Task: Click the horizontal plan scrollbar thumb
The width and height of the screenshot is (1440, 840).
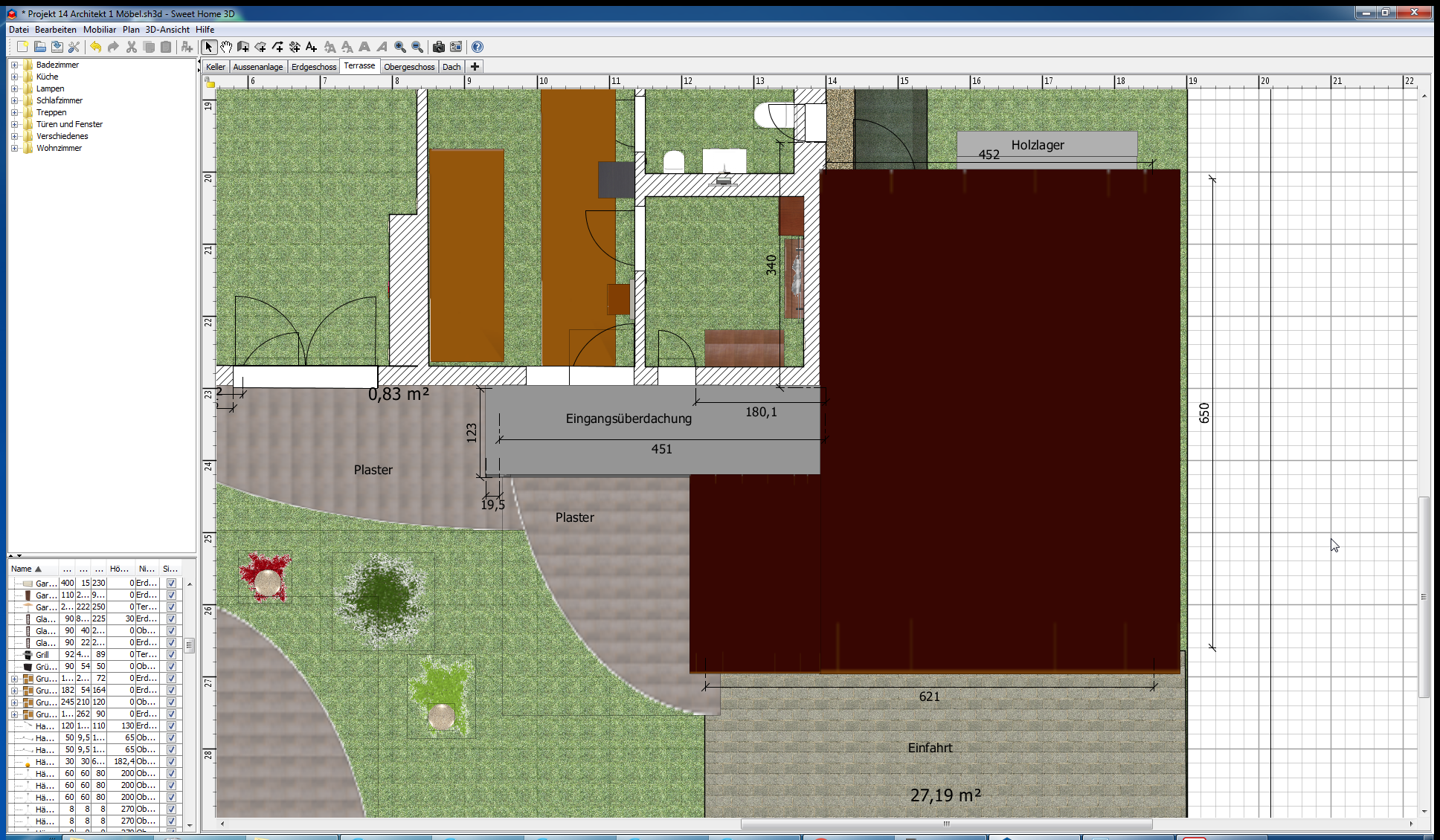Action: (x=946, y=824)
